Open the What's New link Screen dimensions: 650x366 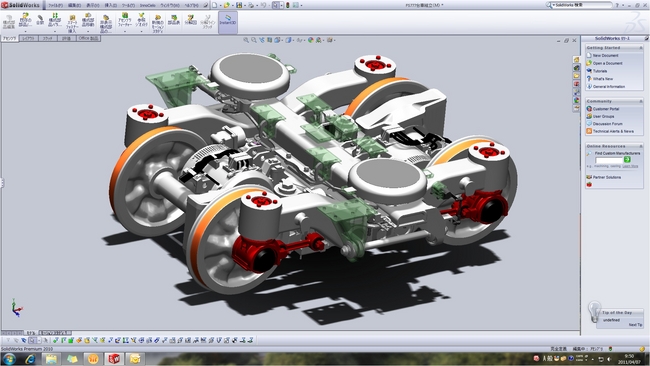pos(603,79)
